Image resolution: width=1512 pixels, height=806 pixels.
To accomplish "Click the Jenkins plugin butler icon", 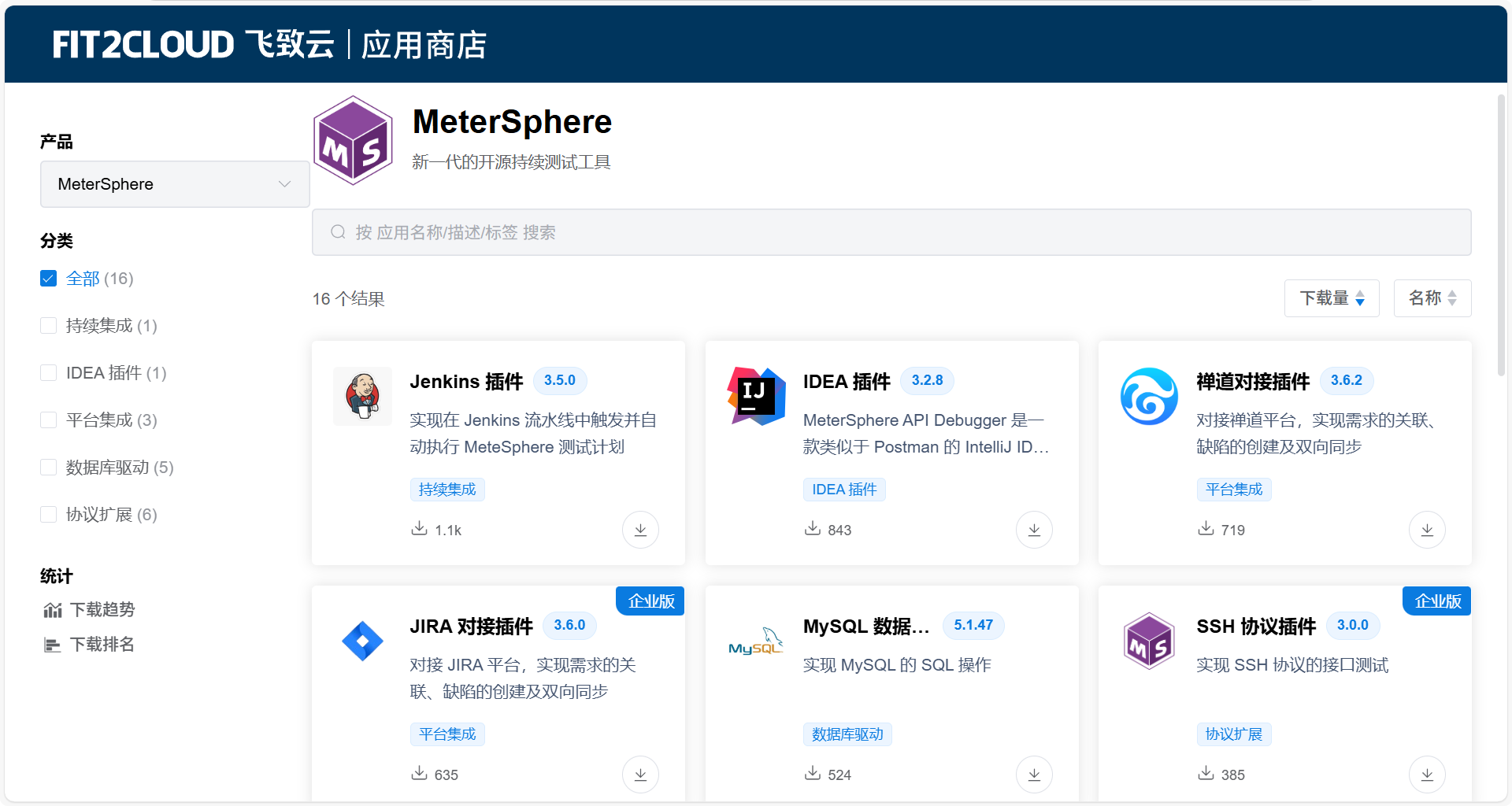I will [362, 396].
